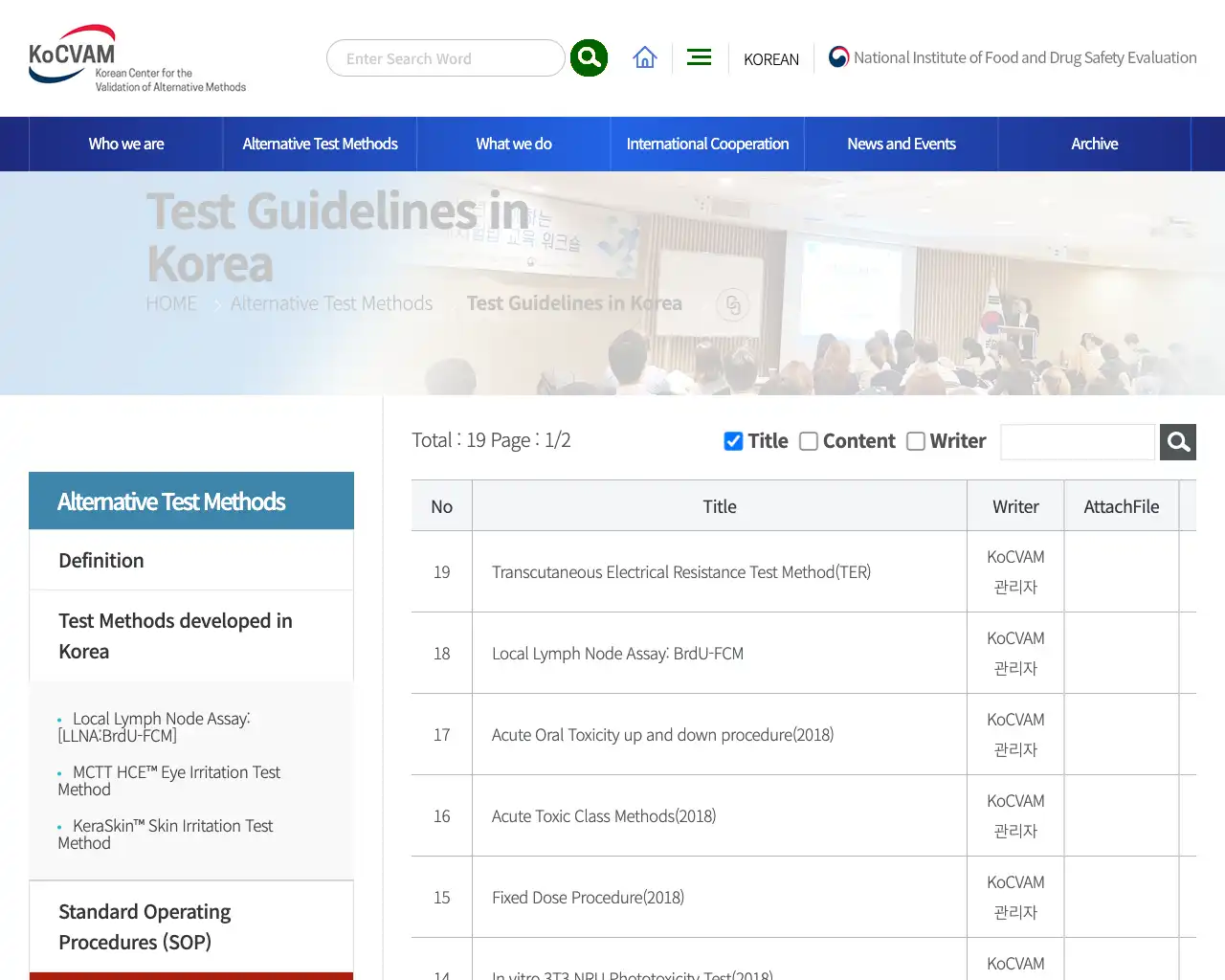This screenshot has width=1225, height=980.
Task: Open Local Lymph Node Assay: BrdU-FCM post
Action: [x=617, y=654]
